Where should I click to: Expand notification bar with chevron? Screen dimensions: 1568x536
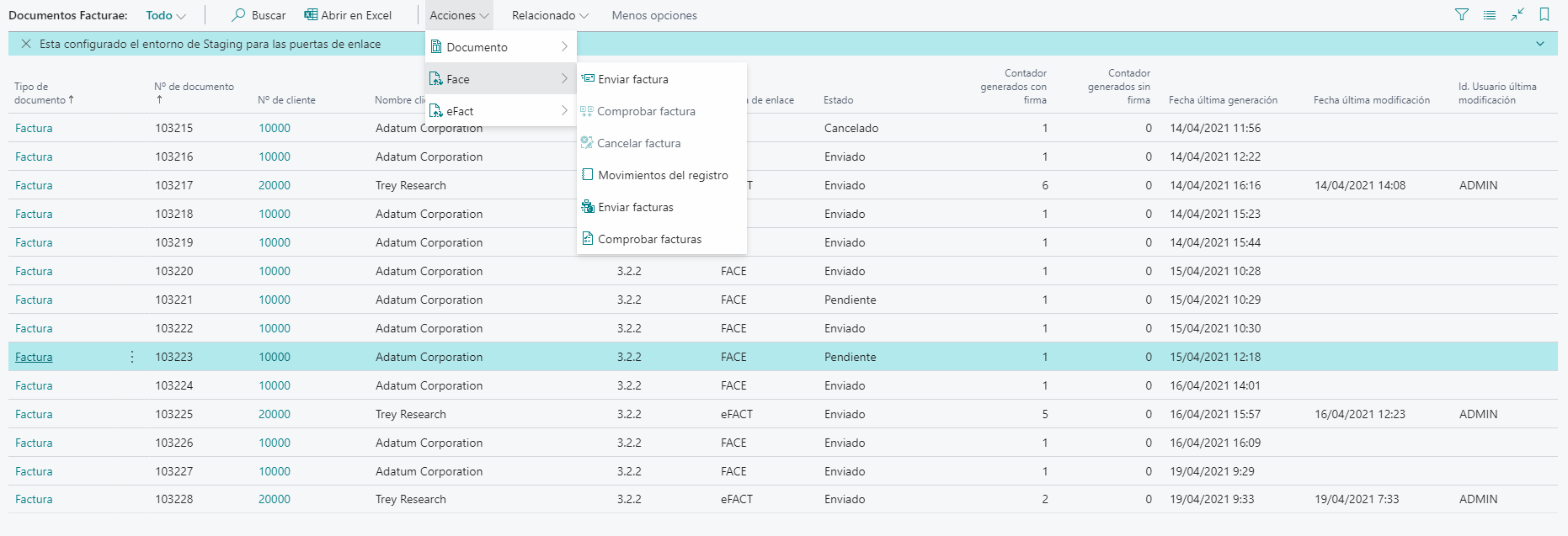click(x=1540, y=44)
